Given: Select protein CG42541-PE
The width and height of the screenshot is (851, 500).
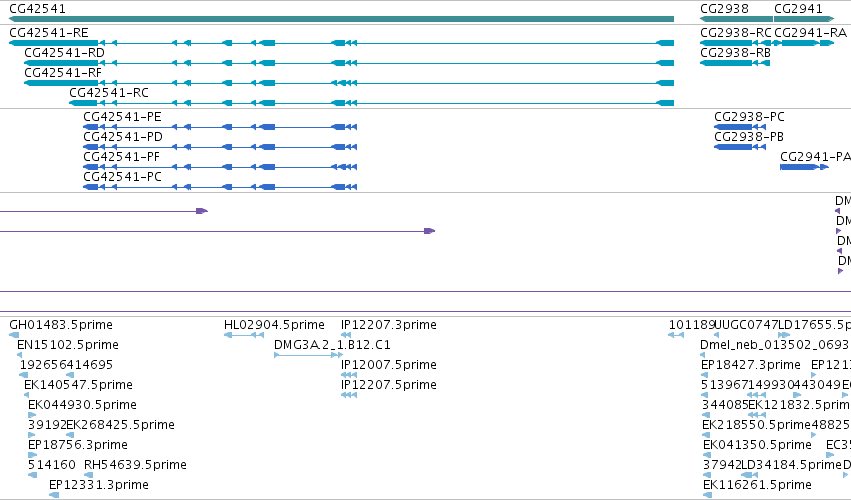Looking at the screenshot, I should pos(122,117).
